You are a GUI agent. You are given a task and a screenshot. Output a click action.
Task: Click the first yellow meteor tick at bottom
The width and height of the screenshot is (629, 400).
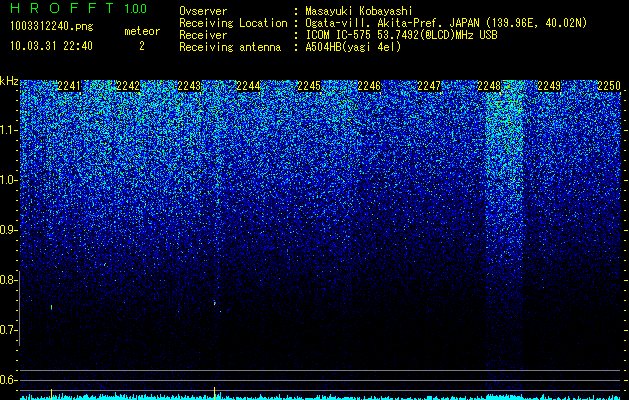tap(51, 393)
